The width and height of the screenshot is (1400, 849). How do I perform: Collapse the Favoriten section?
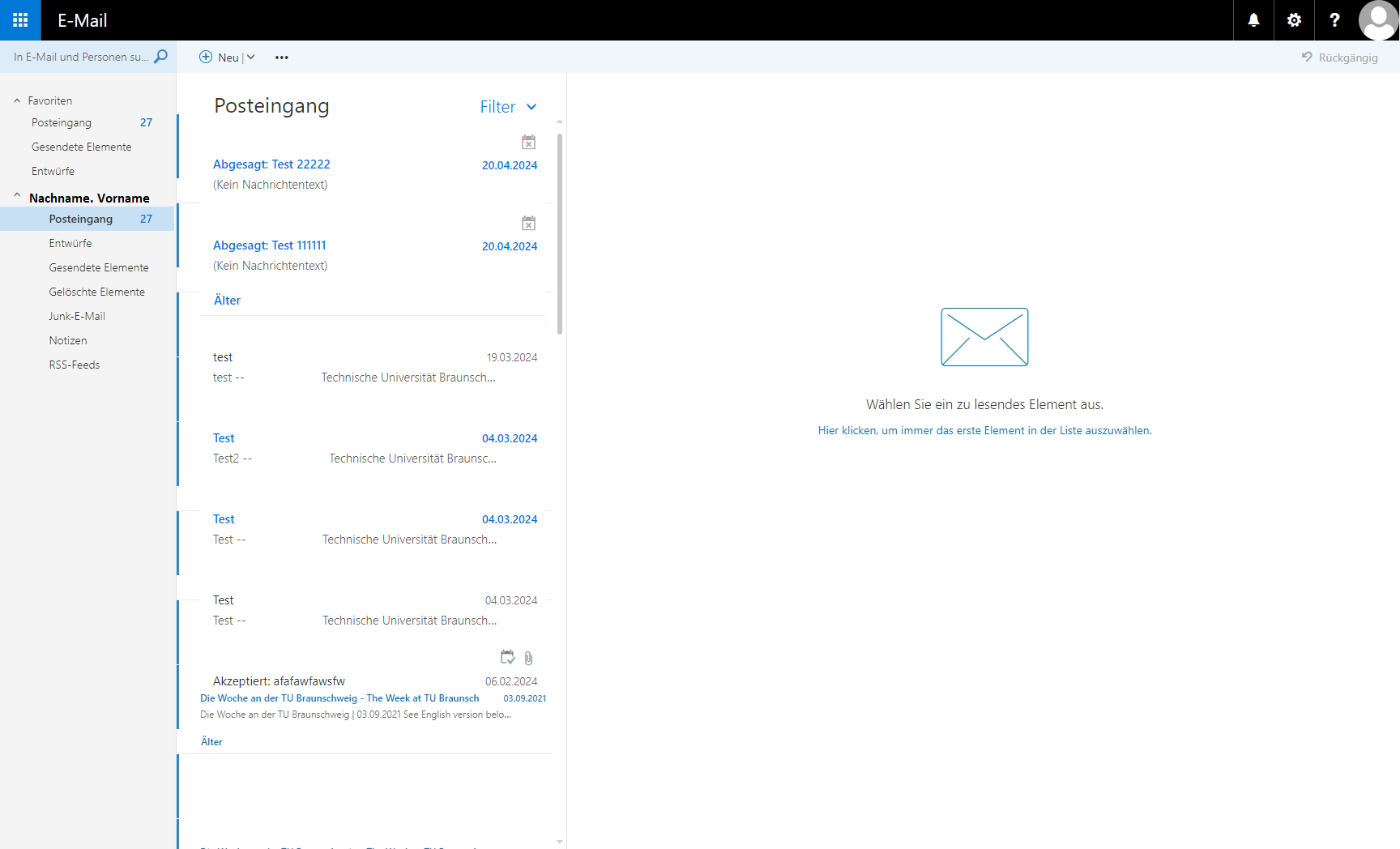click(17, 100)
